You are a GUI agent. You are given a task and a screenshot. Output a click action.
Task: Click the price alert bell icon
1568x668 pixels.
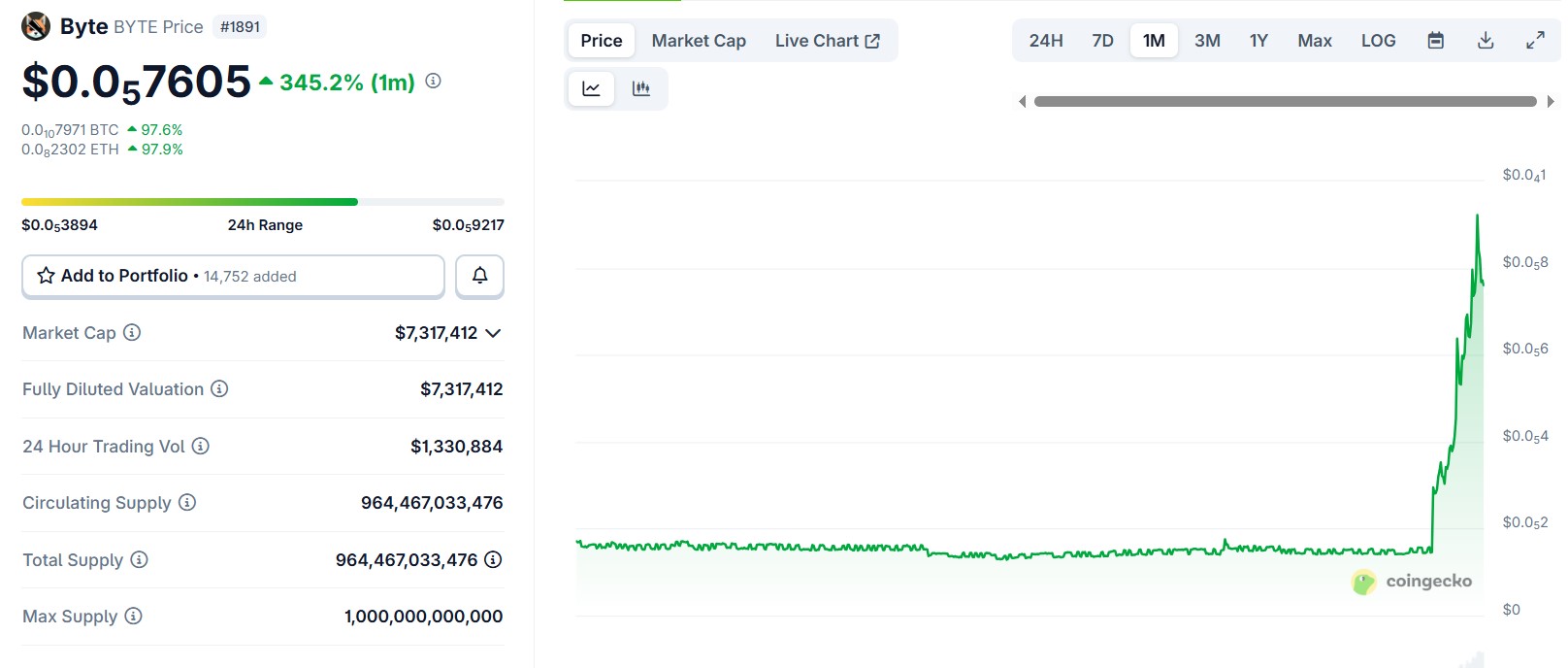[x=479, y=276]
